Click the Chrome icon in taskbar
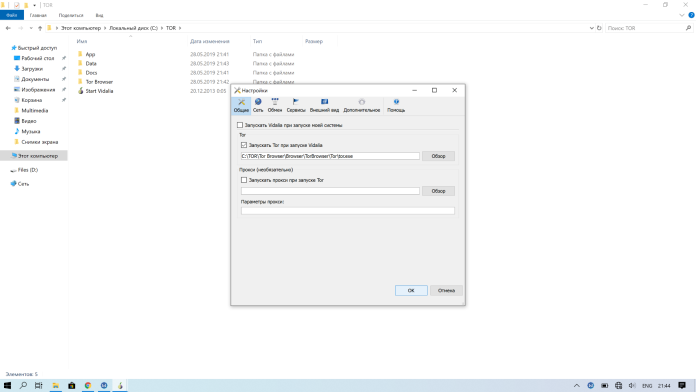This screenshot has height=392, width=696. point(88,385)
